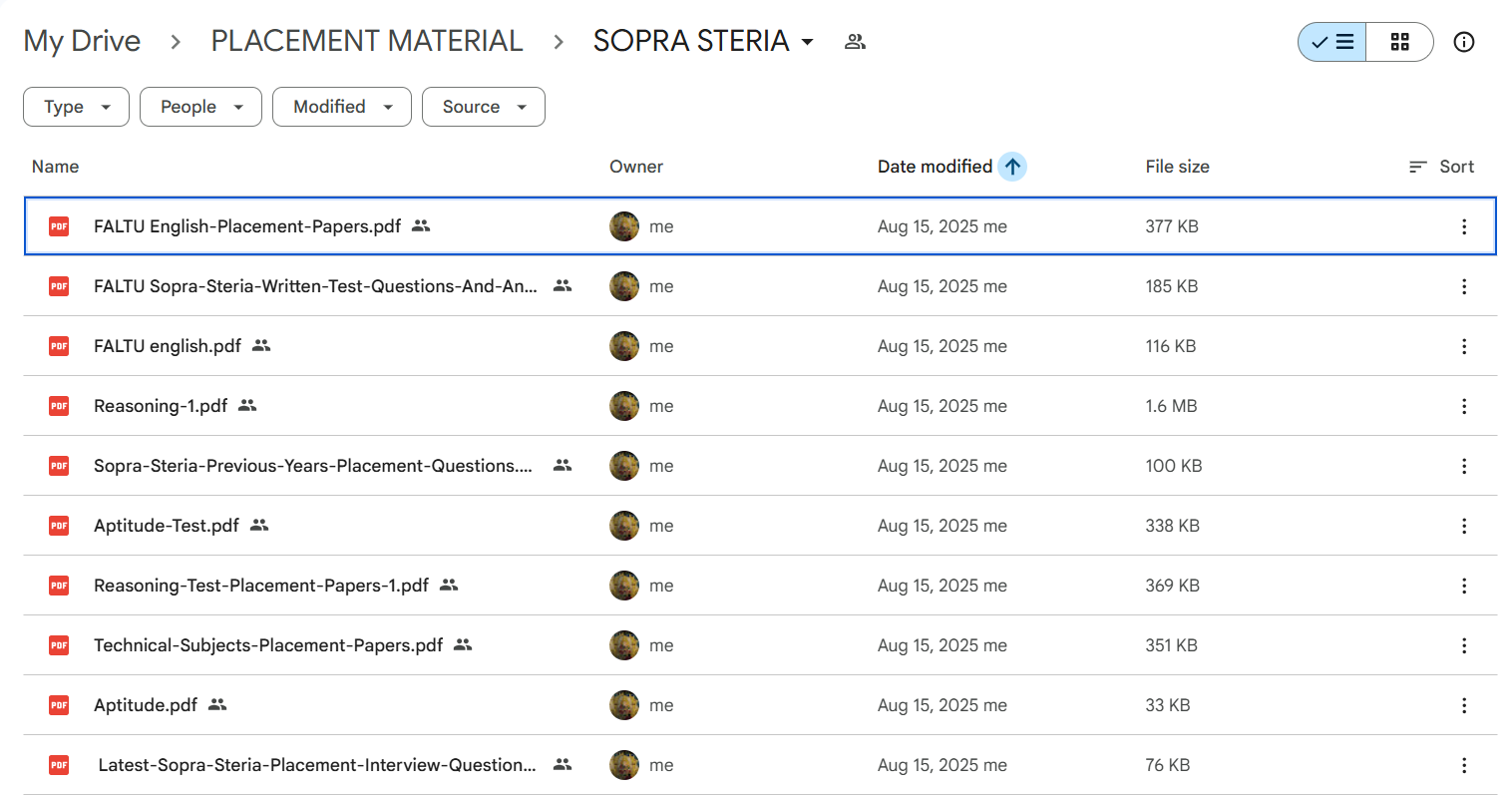Select file FALTU English-Placement-Papers.pdf

[760, 226]
